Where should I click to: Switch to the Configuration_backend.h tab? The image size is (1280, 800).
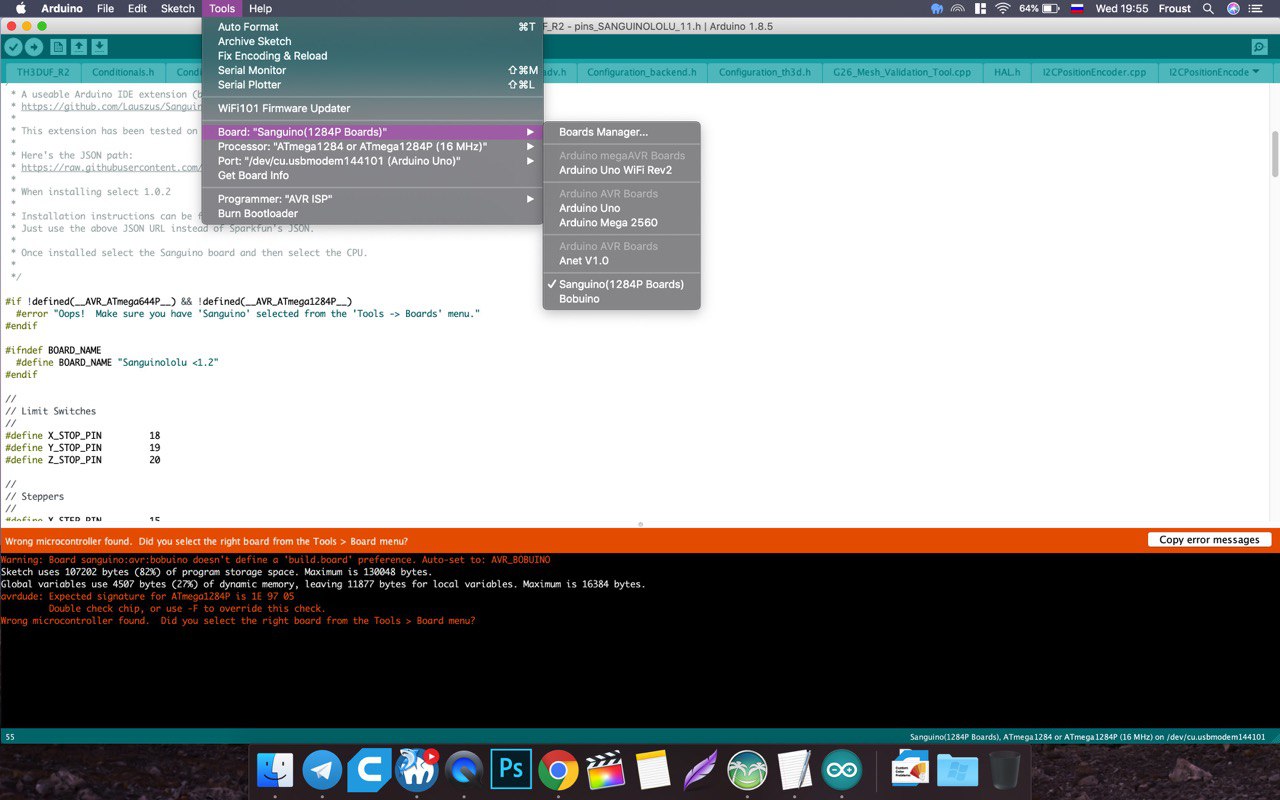point(641,72)
